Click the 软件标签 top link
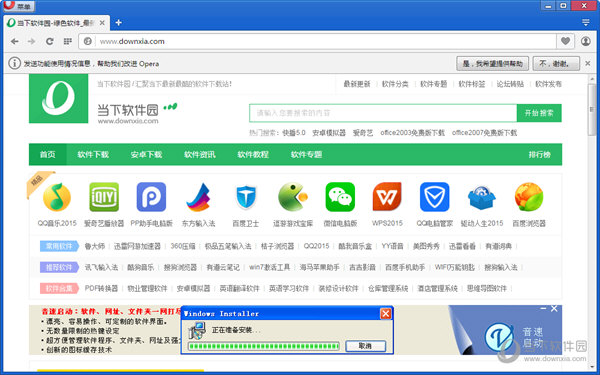The width and height of the screenshot is (600, 375). [471, 84]
